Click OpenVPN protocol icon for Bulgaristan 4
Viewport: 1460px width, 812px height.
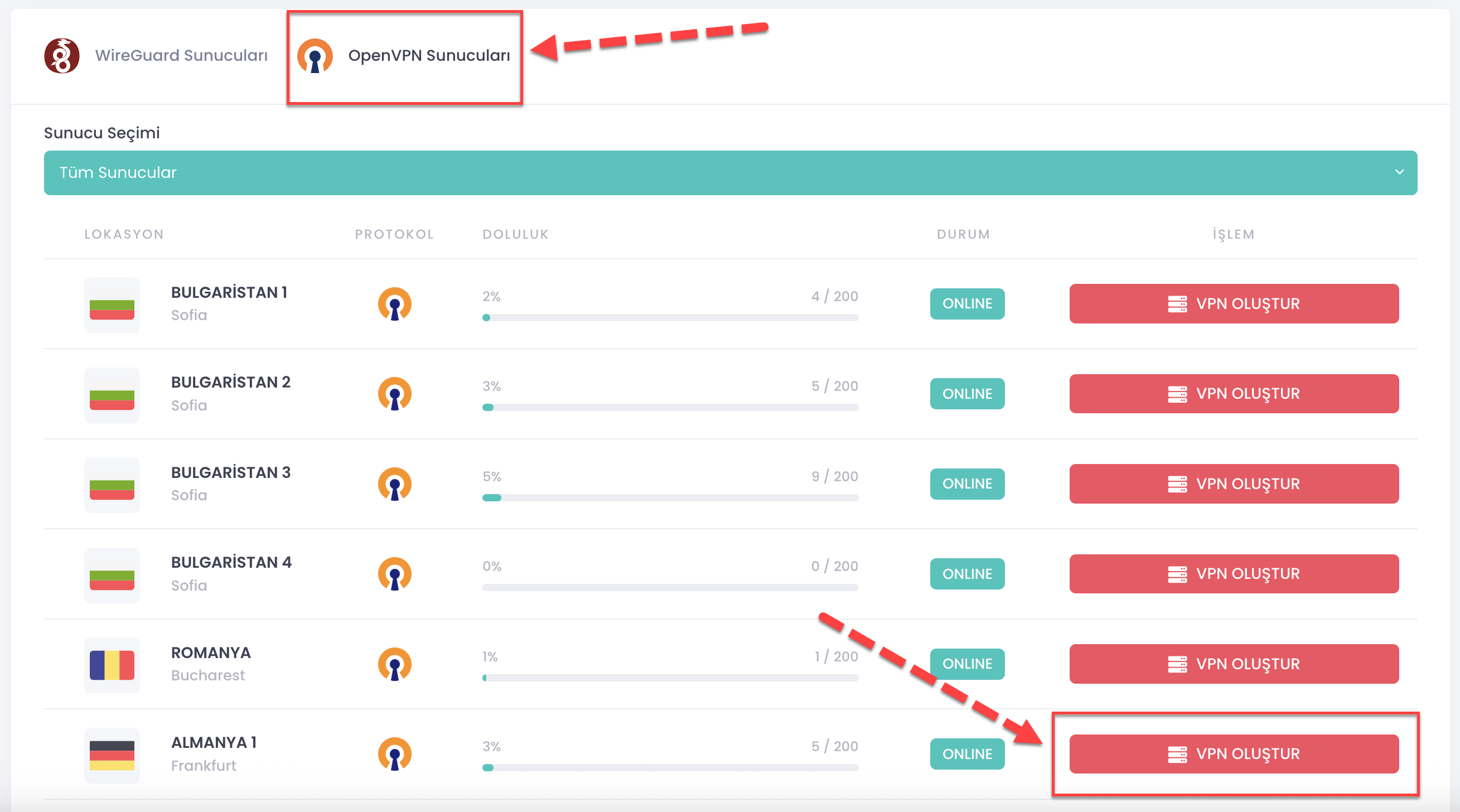(394, 574)
